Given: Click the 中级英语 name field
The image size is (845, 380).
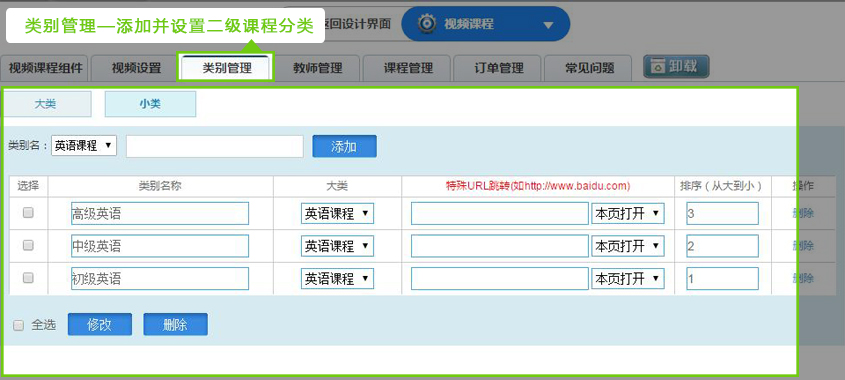Looking at the screenshot, I should tap(160, 246).
